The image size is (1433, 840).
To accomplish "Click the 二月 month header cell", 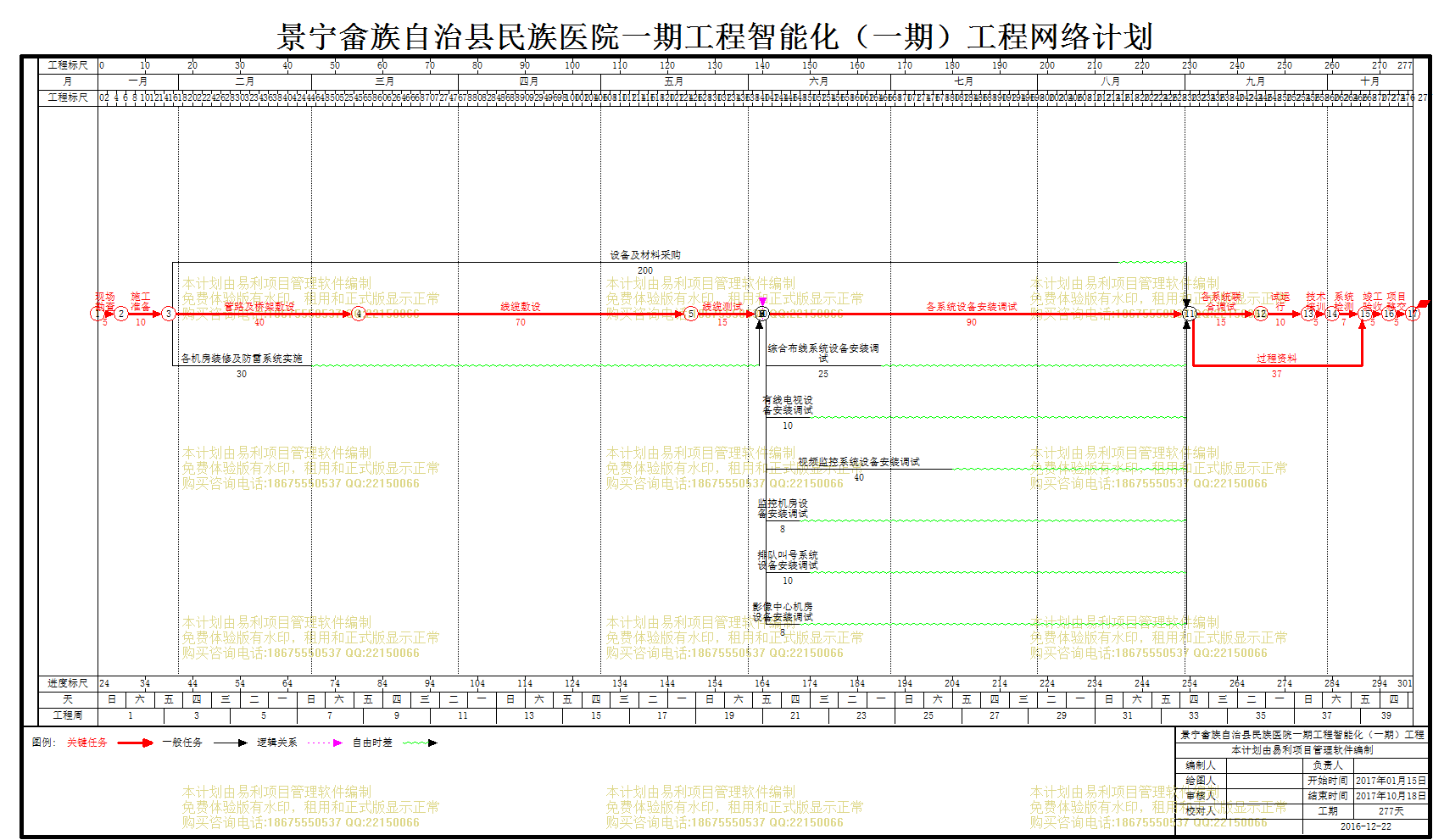I will tap(245, 81).
